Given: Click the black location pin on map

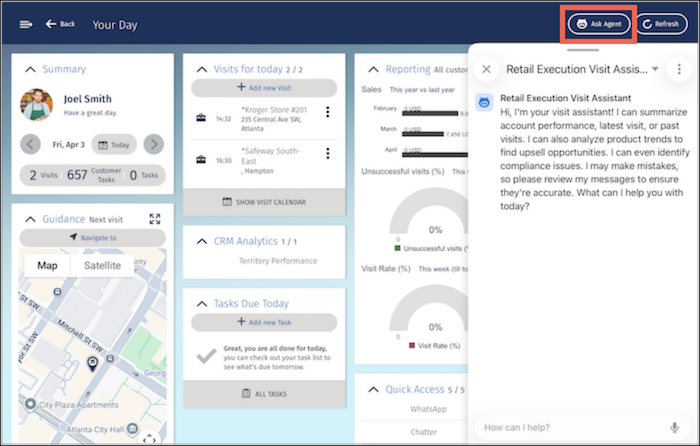Looking at the screenshot, I should point(92,363).
